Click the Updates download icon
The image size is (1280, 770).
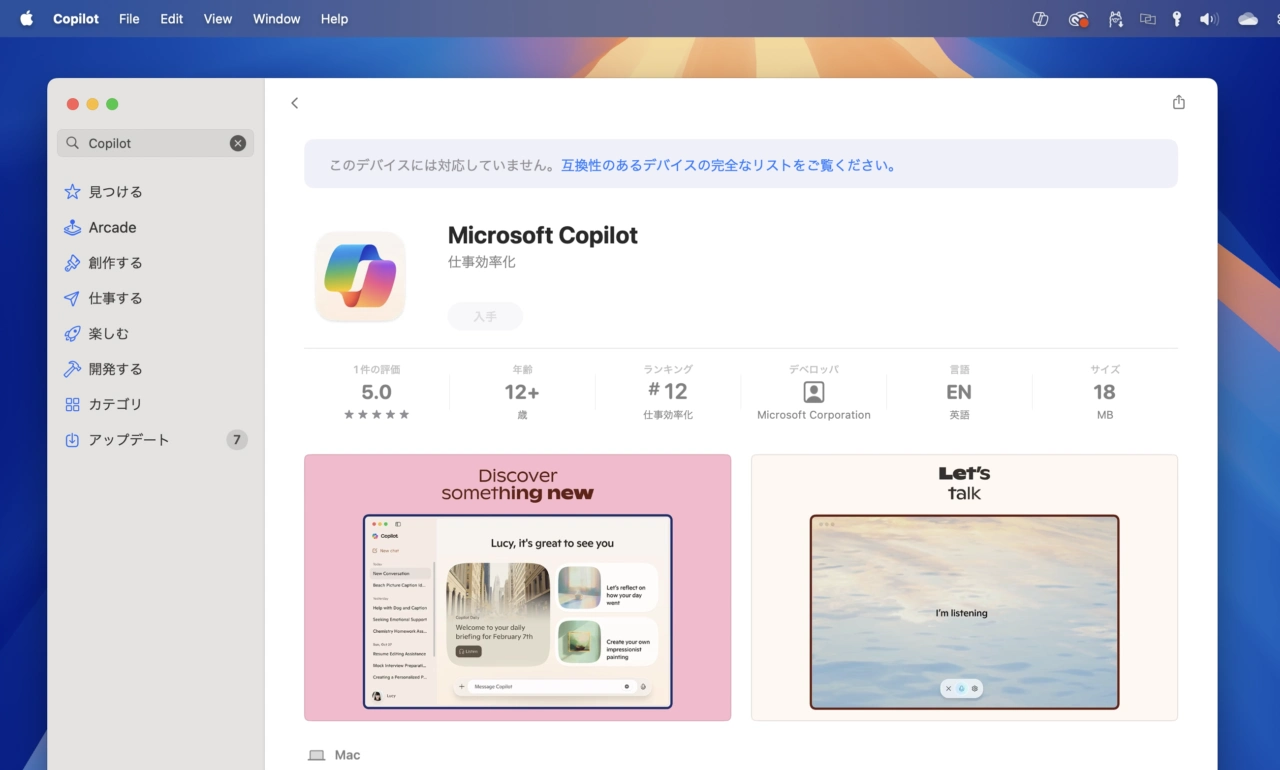point(72,440)
